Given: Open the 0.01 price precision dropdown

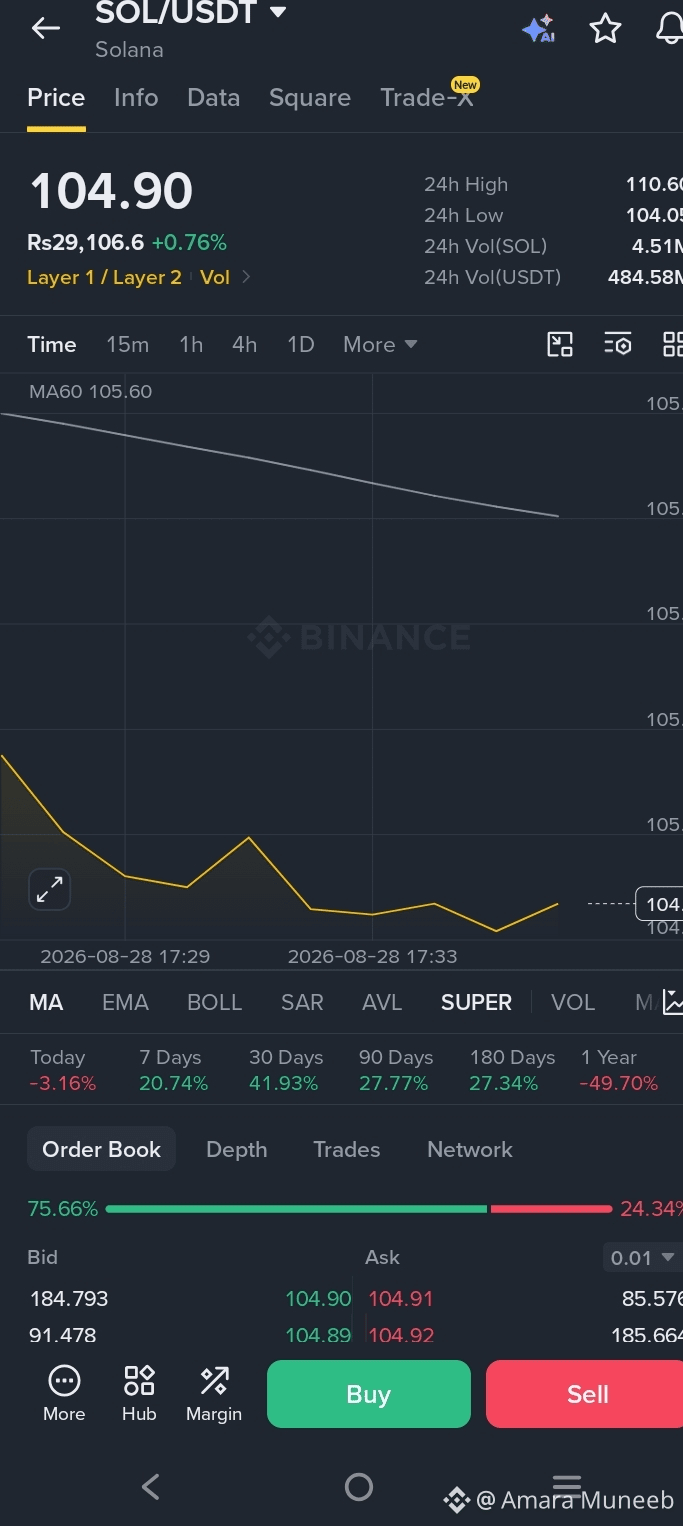Looking at the screenshot, I should pos(642,1258).
